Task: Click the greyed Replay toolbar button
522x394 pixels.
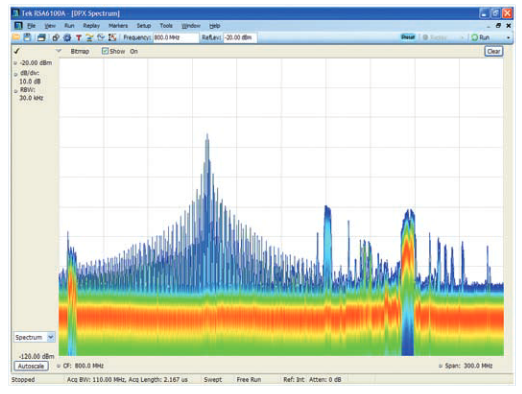Action: 435,38
